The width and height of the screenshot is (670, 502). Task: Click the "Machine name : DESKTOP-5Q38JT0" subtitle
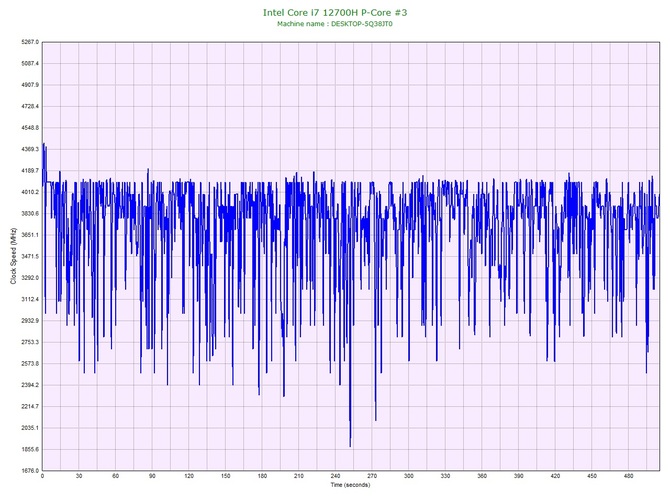tap(335, 24)
